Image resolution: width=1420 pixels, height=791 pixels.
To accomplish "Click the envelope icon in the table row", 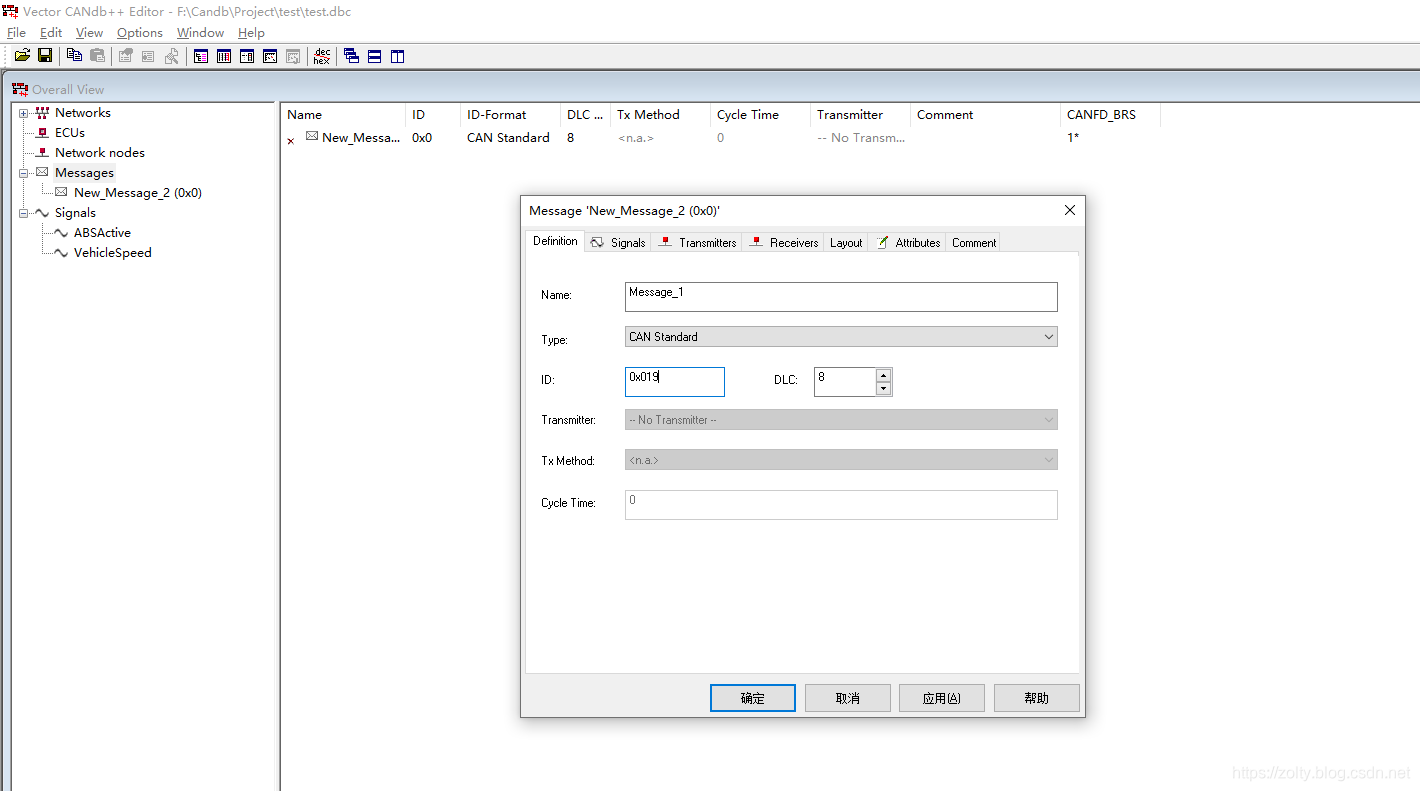I will click(x=312, y=136).
